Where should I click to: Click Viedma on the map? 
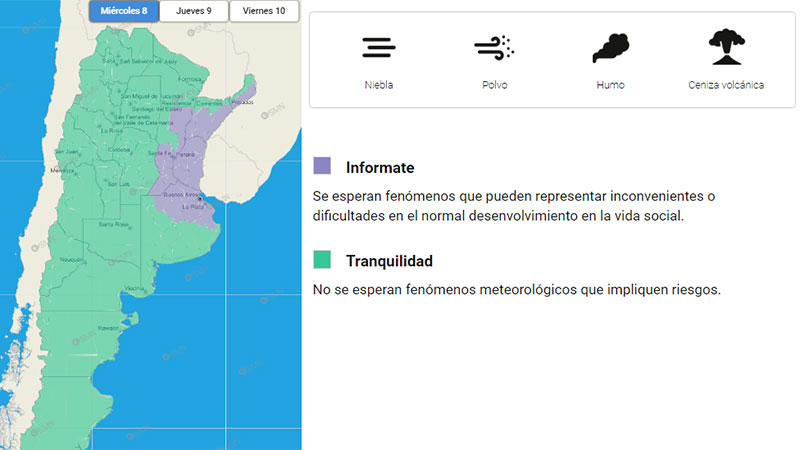tap(134, 288)
